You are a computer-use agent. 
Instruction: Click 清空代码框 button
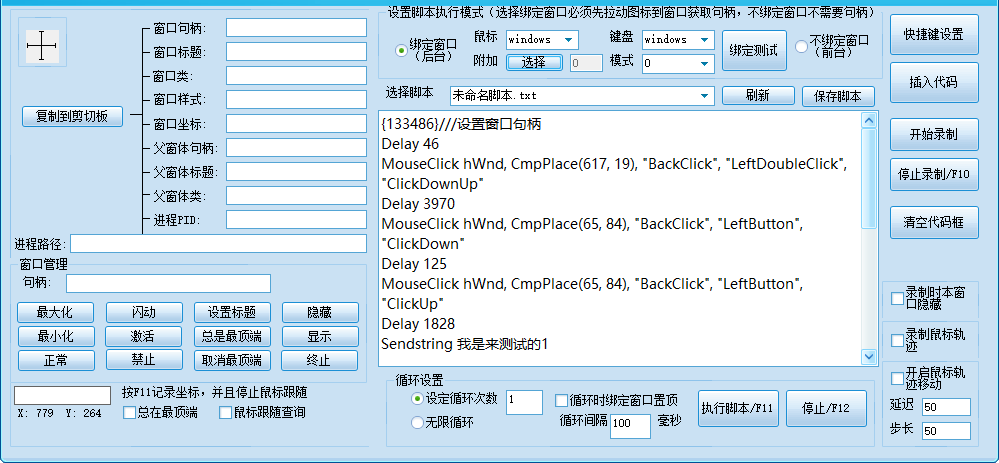click(933, 222)
